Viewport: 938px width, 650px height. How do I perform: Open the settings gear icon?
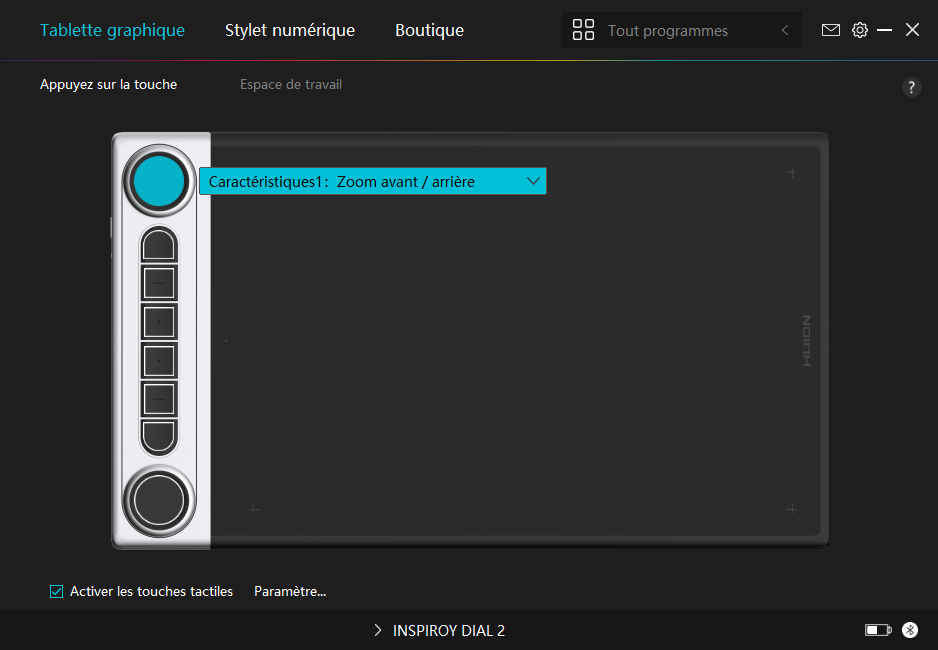click(x=860, y=30)
